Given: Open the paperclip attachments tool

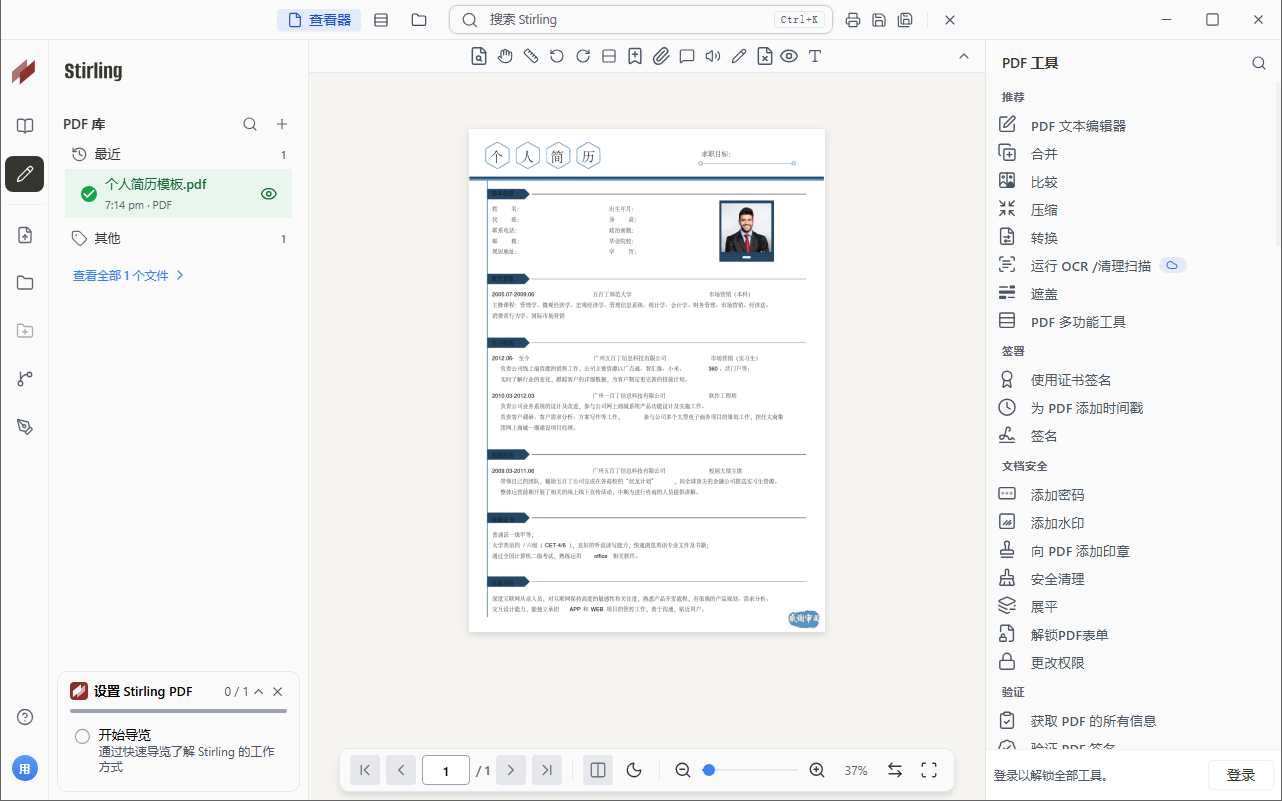Looking at the screenshot, I should [x=661, y=56].
